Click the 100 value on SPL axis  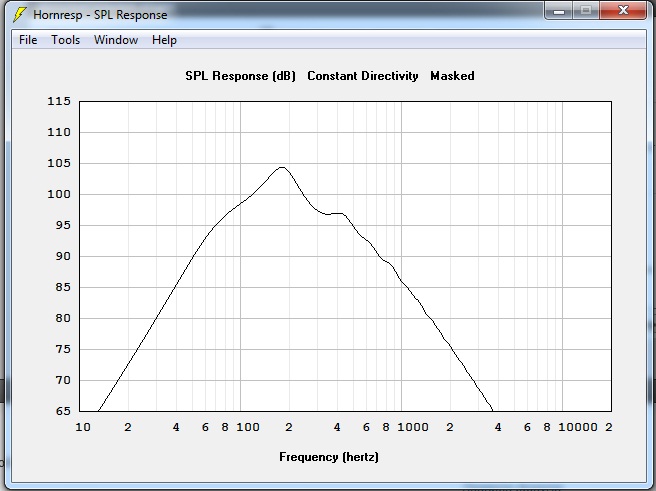(59, 194)
